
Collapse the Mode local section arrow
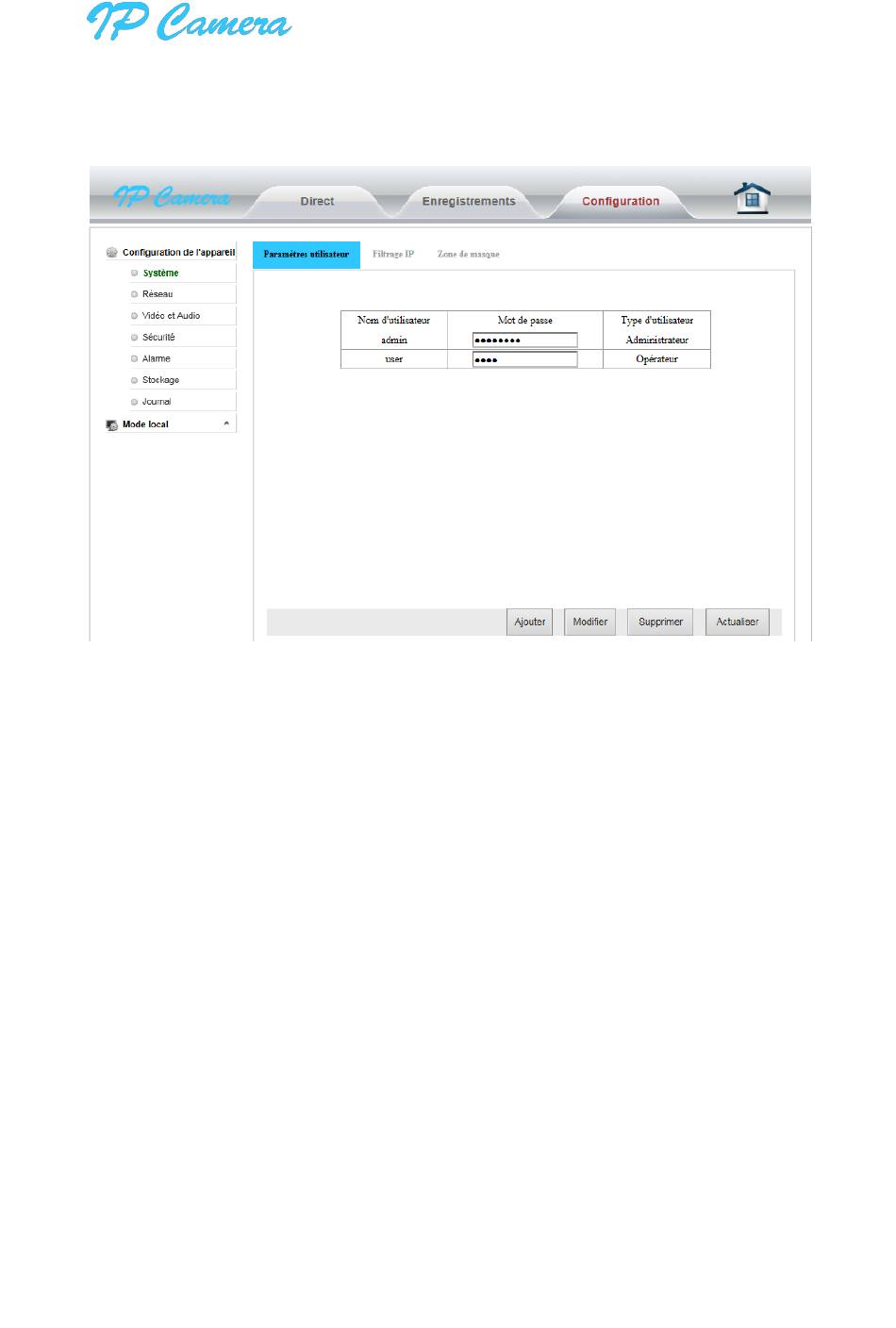[x=226, y=423]
